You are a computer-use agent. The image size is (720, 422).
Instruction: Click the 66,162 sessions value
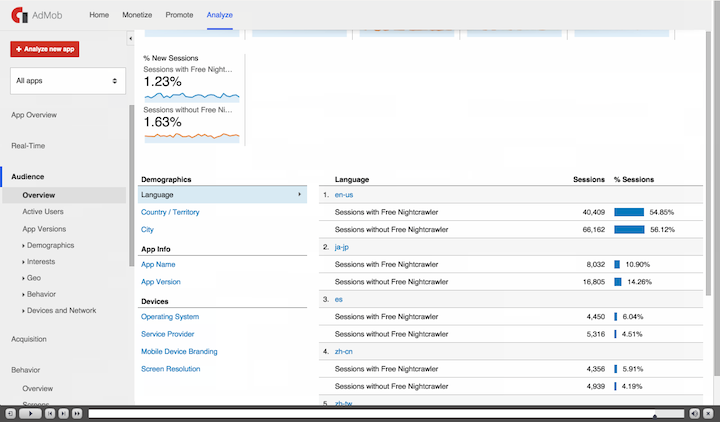(x=594, y=230)
